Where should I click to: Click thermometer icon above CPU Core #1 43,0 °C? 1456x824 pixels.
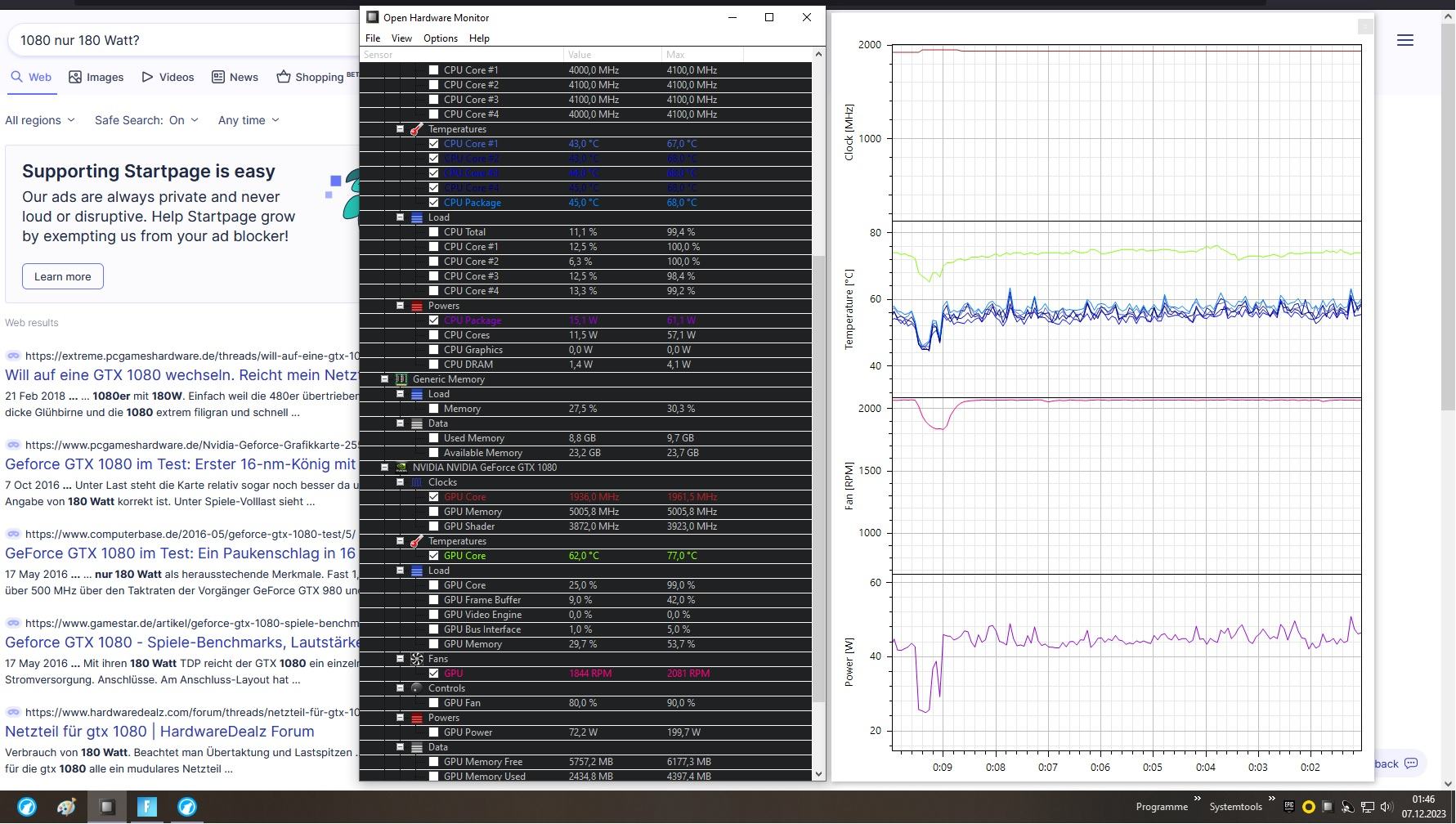[x=417, y=129]
